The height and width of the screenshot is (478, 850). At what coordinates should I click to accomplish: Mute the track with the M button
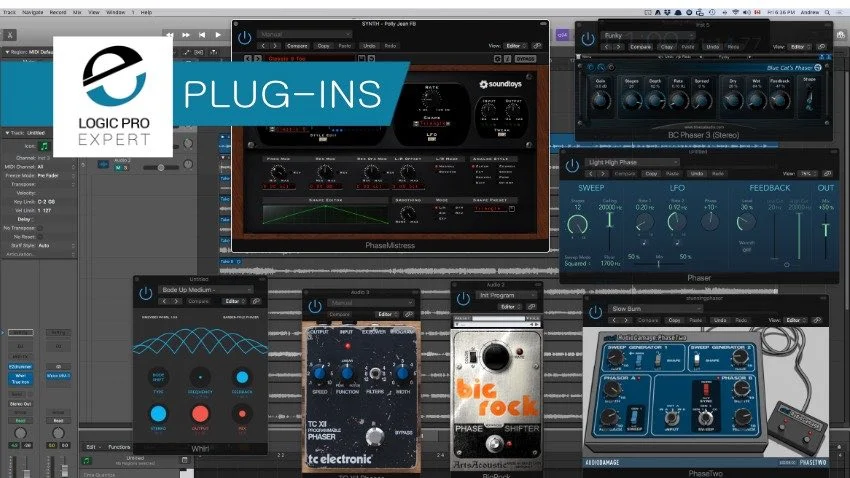[x=118, y=168]
